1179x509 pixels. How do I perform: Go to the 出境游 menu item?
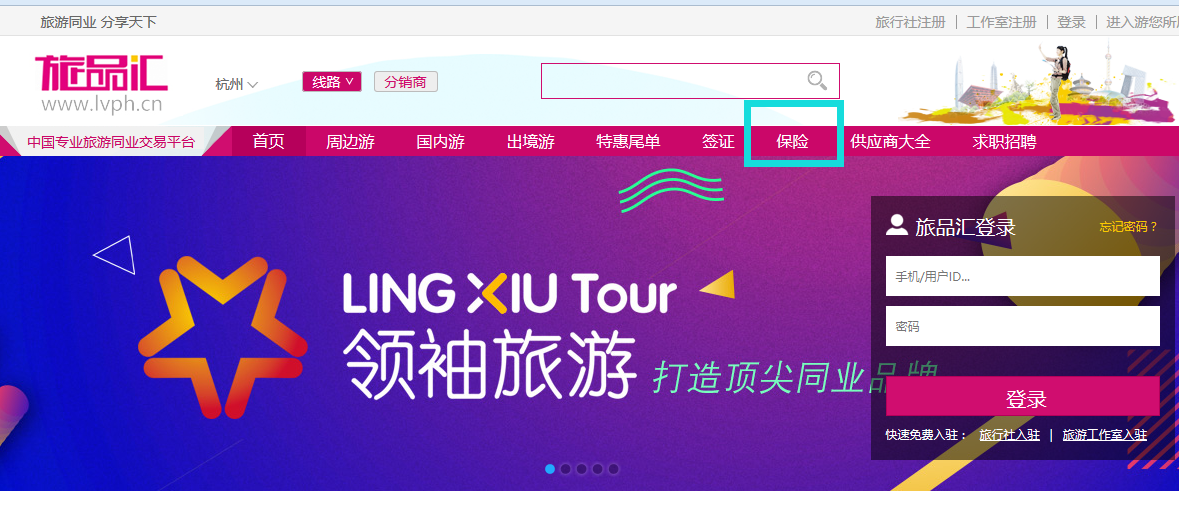531,141
